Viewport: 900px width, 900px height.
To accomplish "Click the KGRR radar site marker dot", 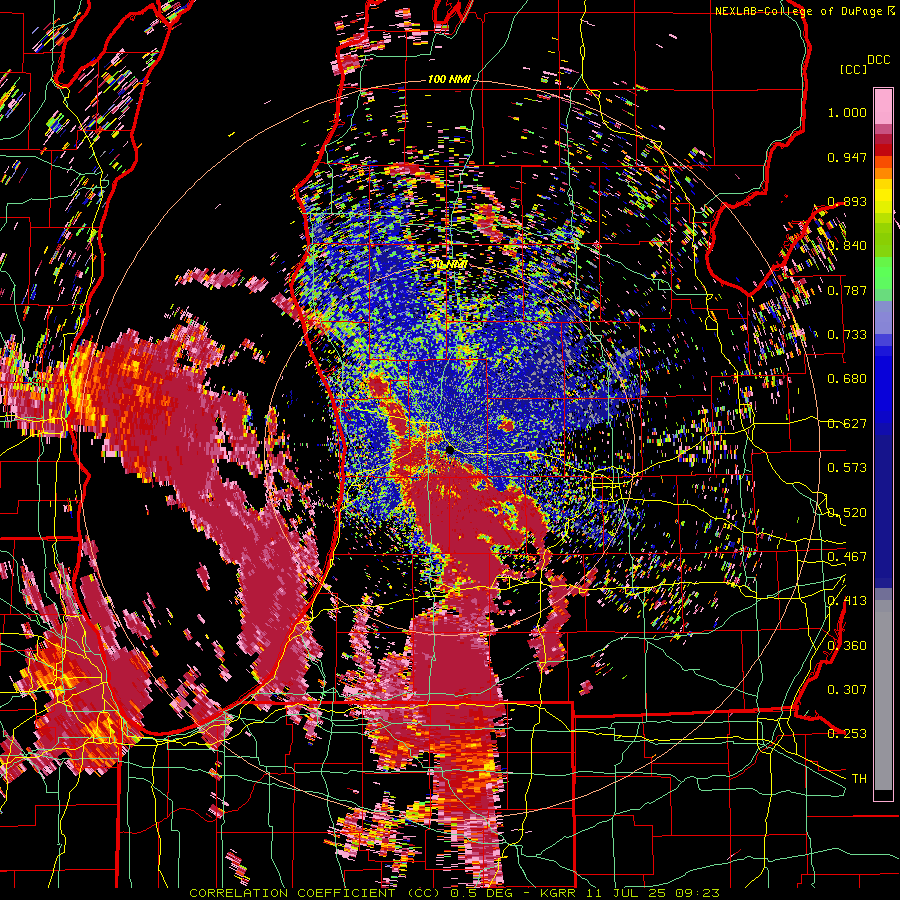I will coord(451,449).
